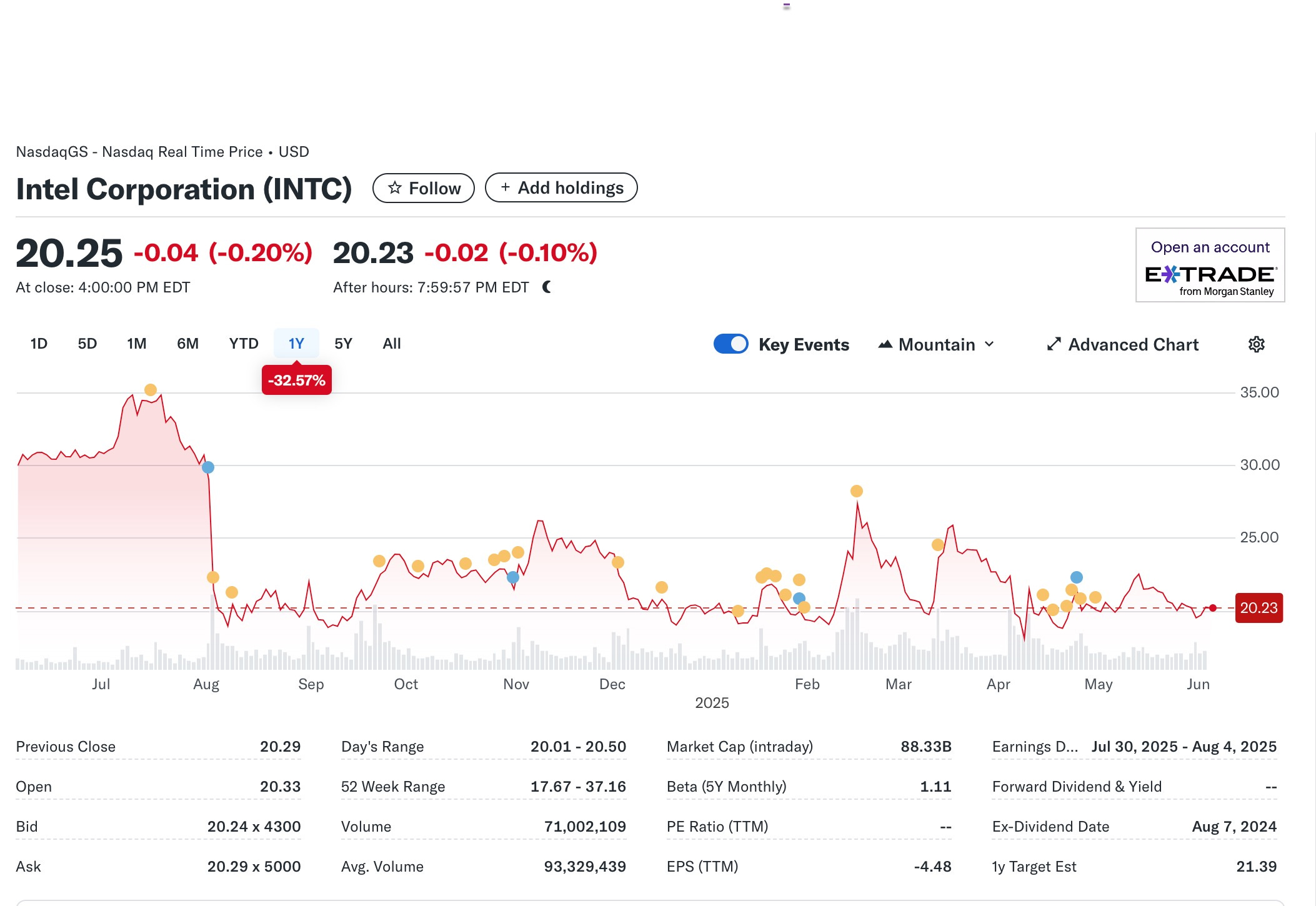Click the orange event marker at February peak
Screen dimensions: 1316x906
pyautogui.click(x=857, y=491)
